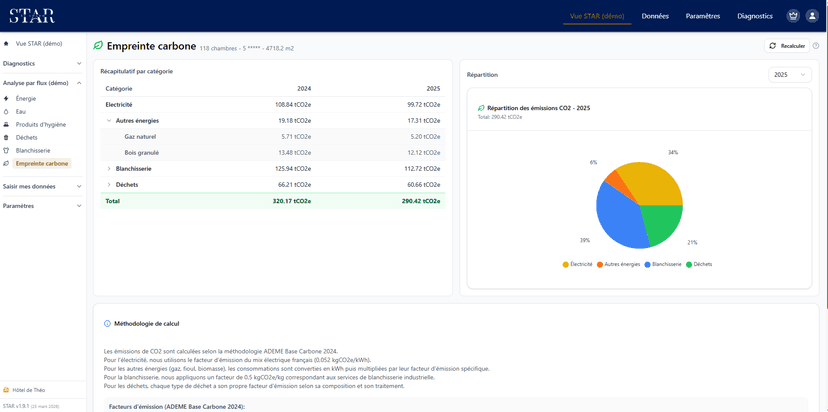Click the green Déchets pie slice
This screenshot has height=412, width=828.
tap(661, 223)
